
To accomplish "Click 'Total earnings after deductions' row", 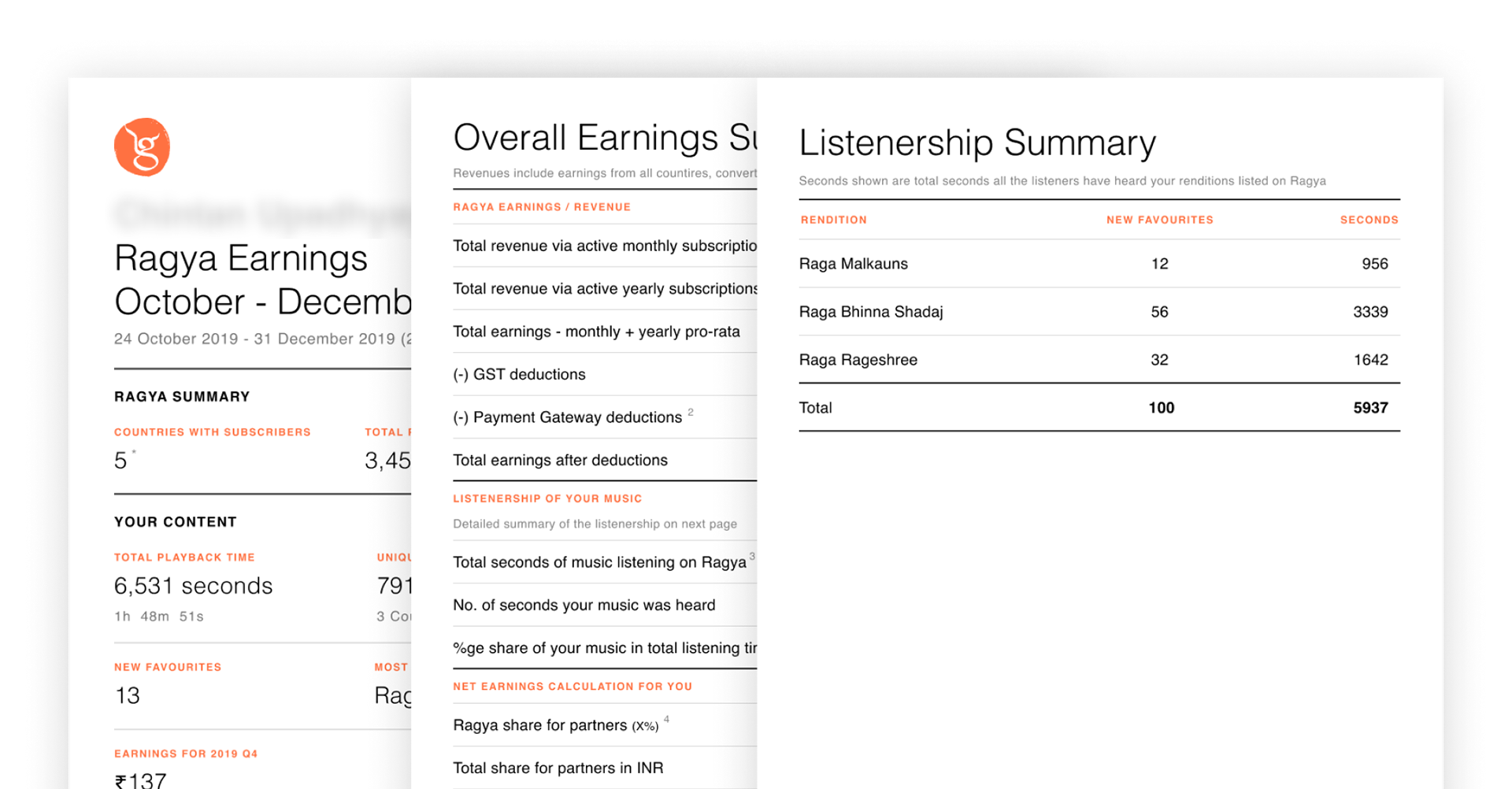I will 605,460.
